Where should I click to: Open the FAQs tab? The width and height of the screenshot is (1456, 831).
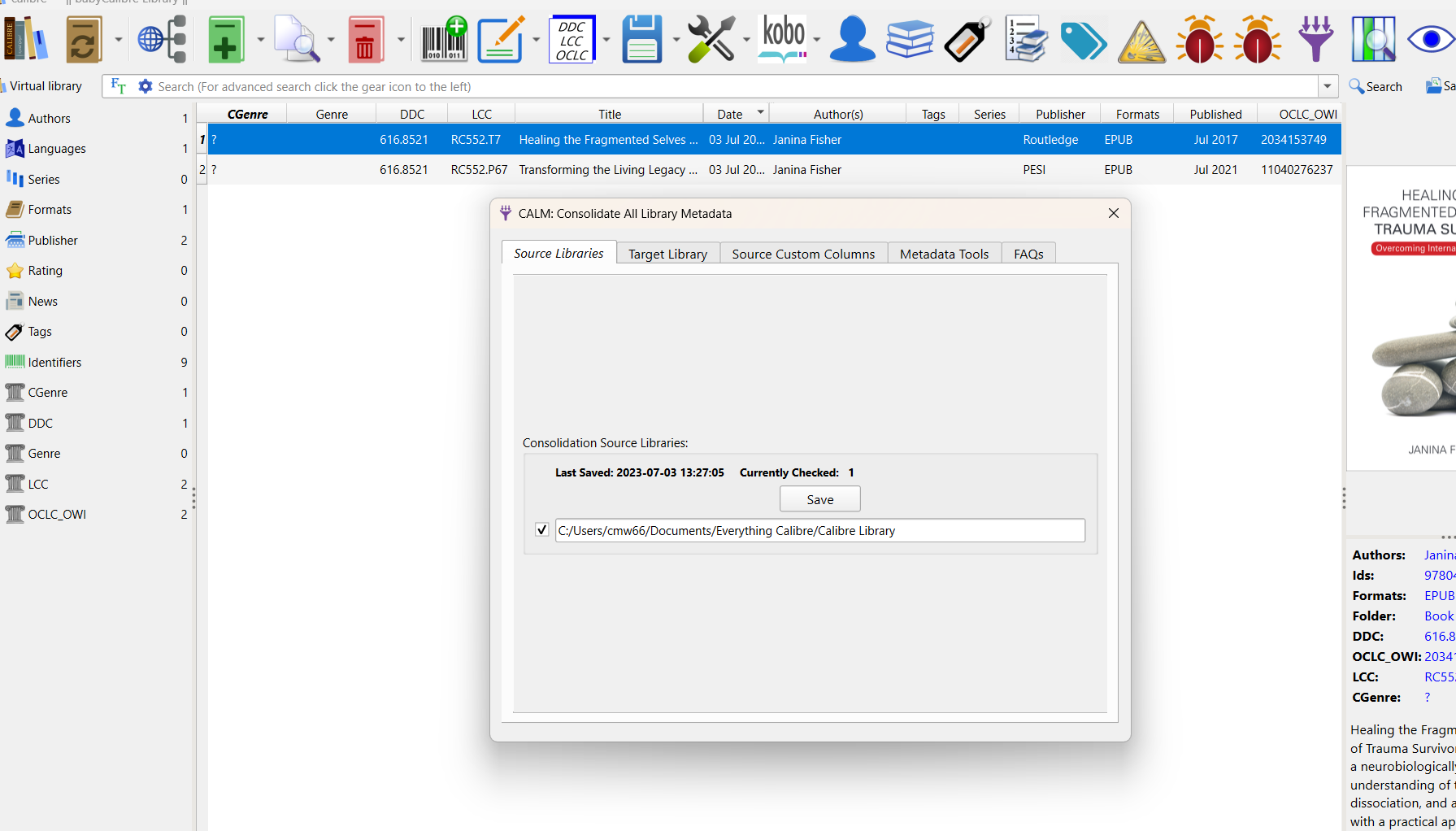coord(1029,255)
